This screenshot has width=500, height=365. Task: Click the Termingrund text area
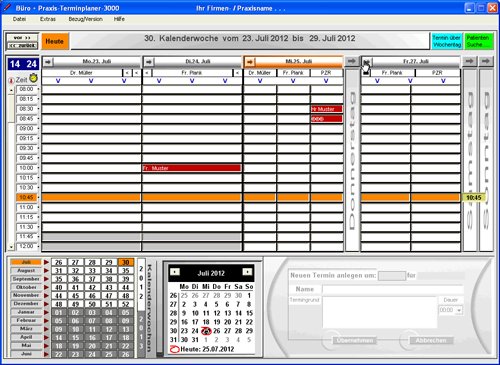tap(380, 312)
